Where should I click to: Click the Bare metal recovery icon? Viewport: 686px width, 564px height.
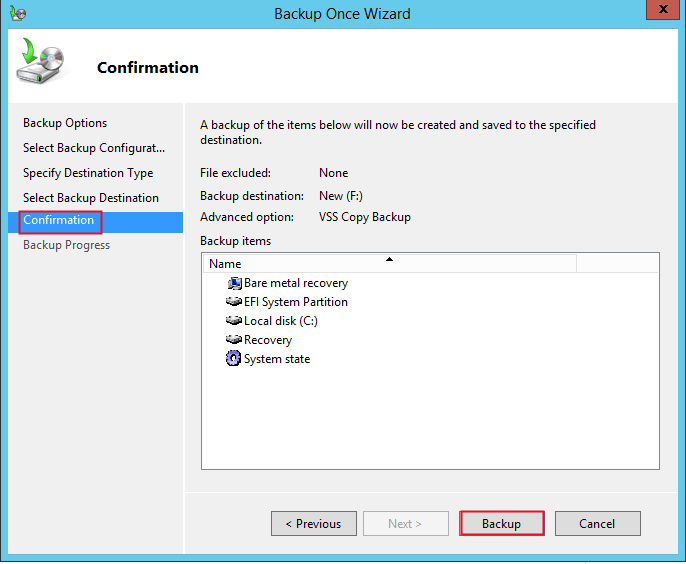[x=234, y=283]
